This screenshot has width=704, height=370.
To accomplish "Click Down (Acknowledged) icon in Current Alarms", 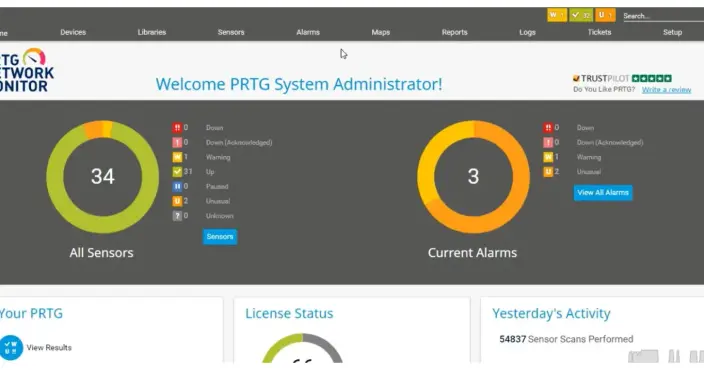I will coord(548,142).
